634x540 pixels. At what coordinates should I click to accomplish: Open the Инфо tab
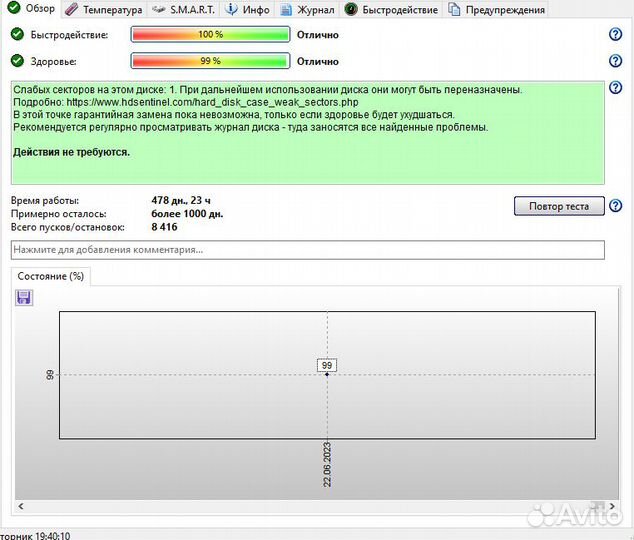tap(247, 10)
